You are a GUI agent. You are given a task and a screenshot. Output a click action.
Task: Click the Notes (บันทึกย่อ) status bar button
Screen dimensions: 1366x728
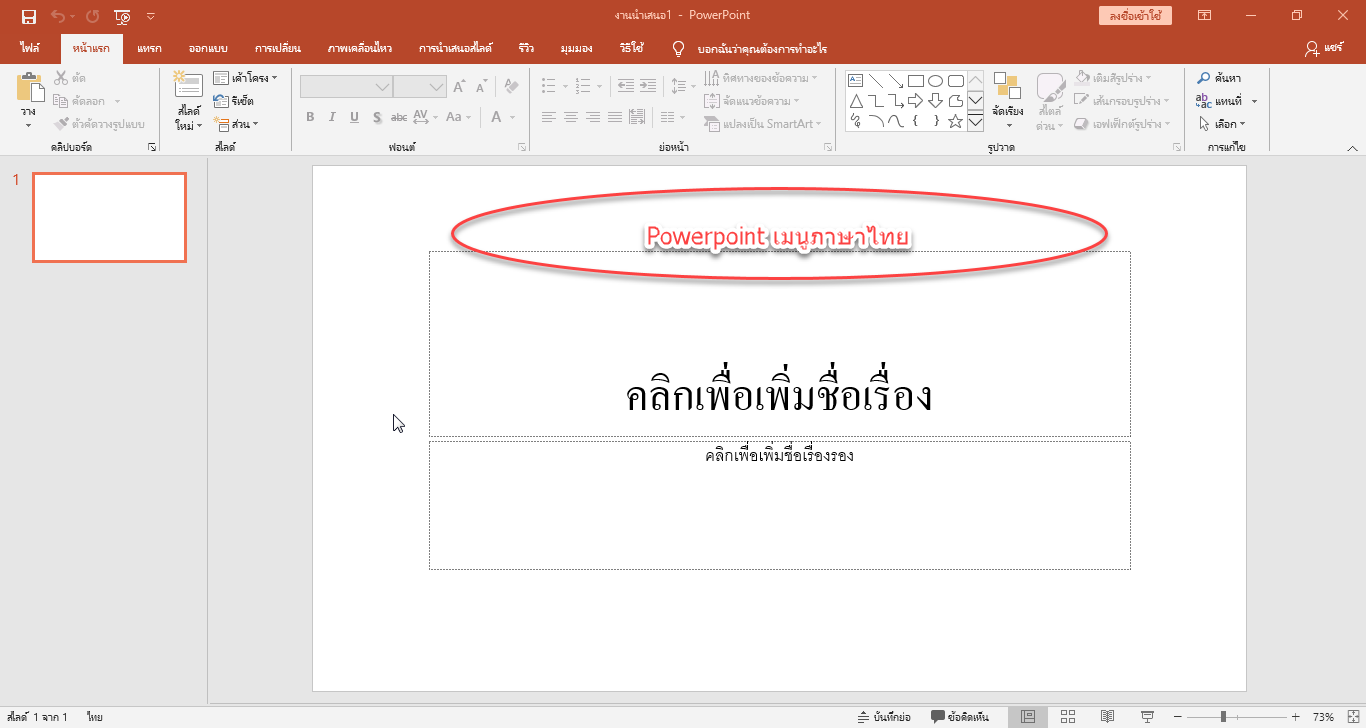[x=884, y=717]
